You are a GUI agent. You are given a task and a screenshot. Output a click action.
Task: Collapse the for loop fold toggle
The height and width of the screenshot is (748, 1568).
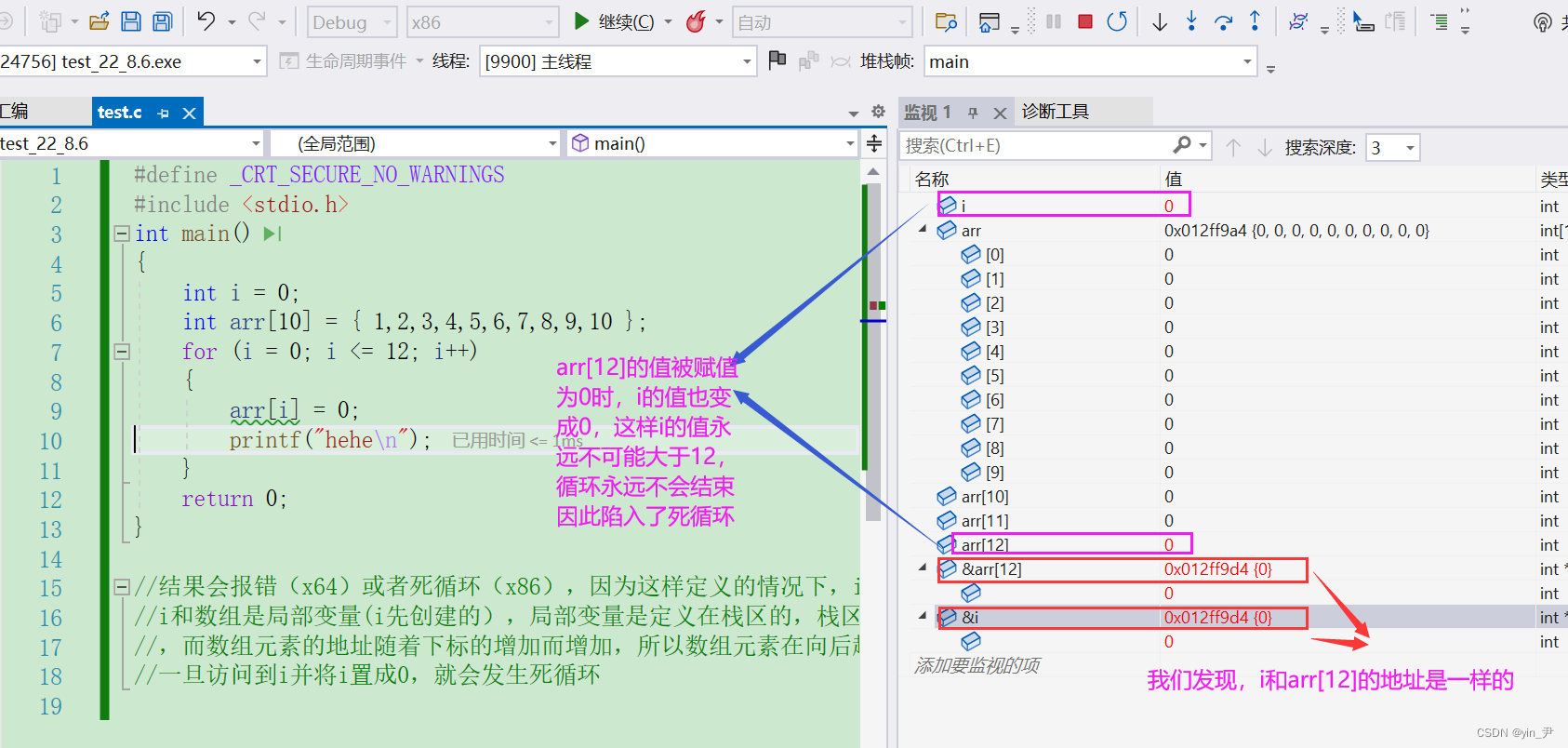click(x=122, y=352)
